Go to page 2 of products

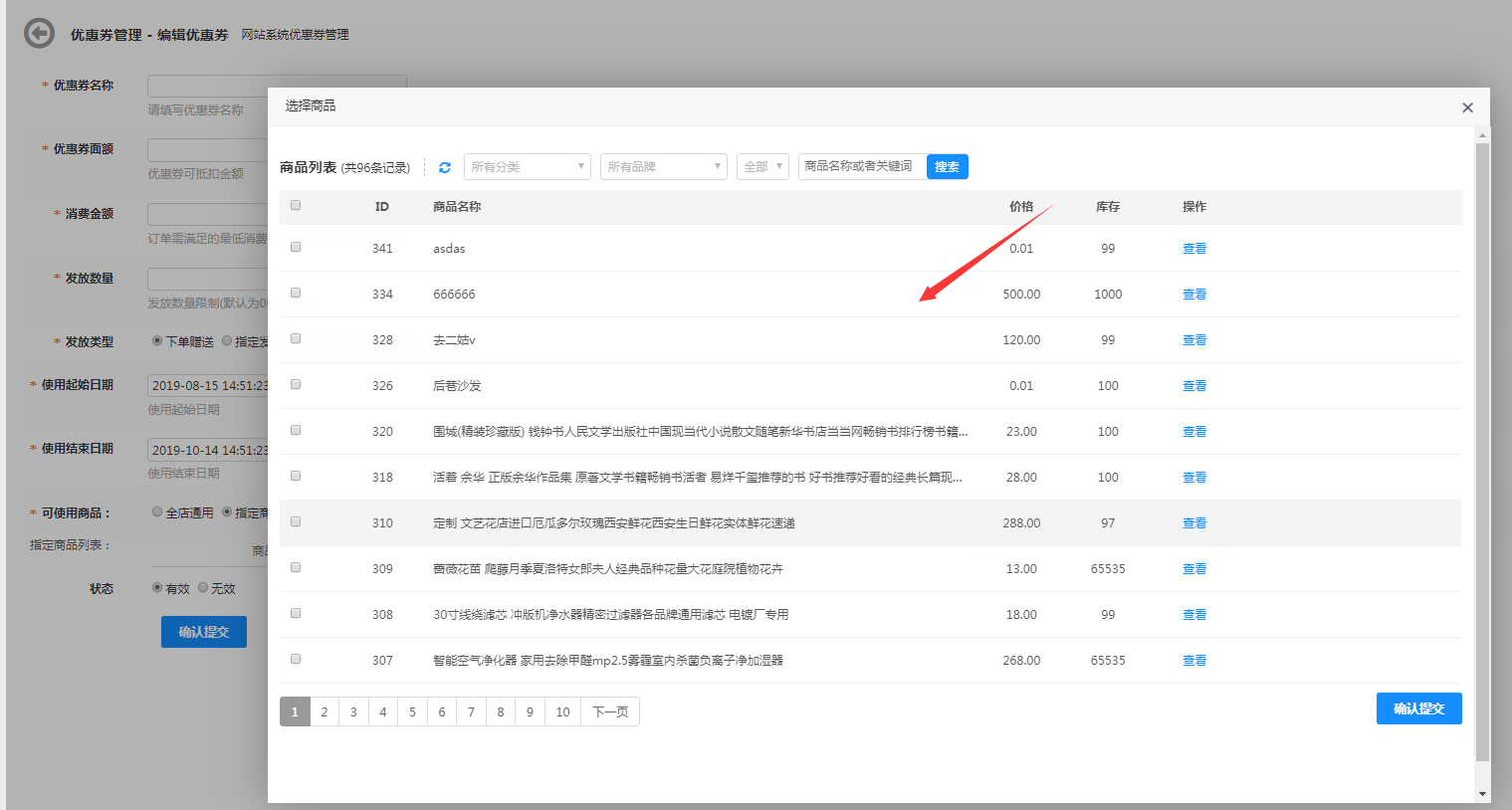coord(324,711)
